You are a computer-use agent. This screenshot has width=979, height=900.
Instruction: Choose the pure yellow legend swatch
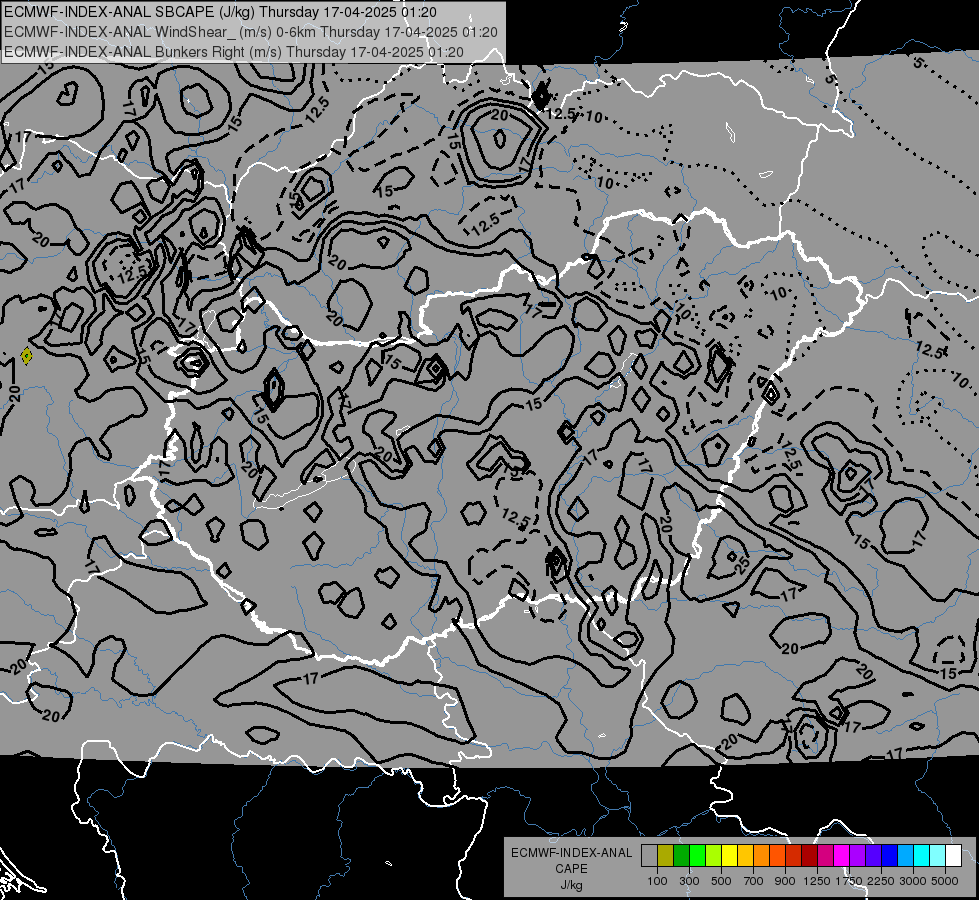[x=729, y=856]
